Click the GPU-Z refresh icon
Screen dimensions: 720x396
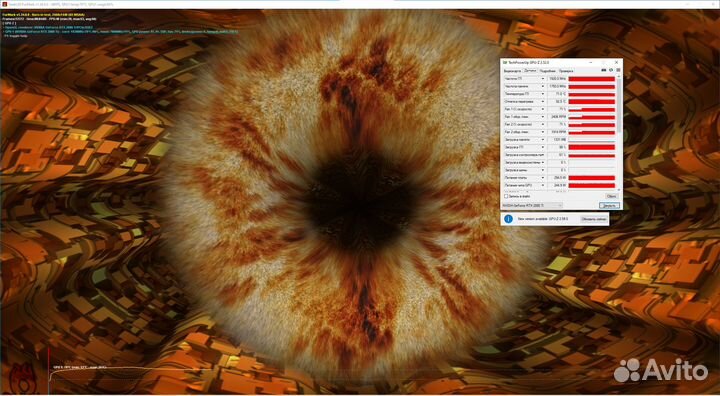pyautogui.click(x=611, y=70)
